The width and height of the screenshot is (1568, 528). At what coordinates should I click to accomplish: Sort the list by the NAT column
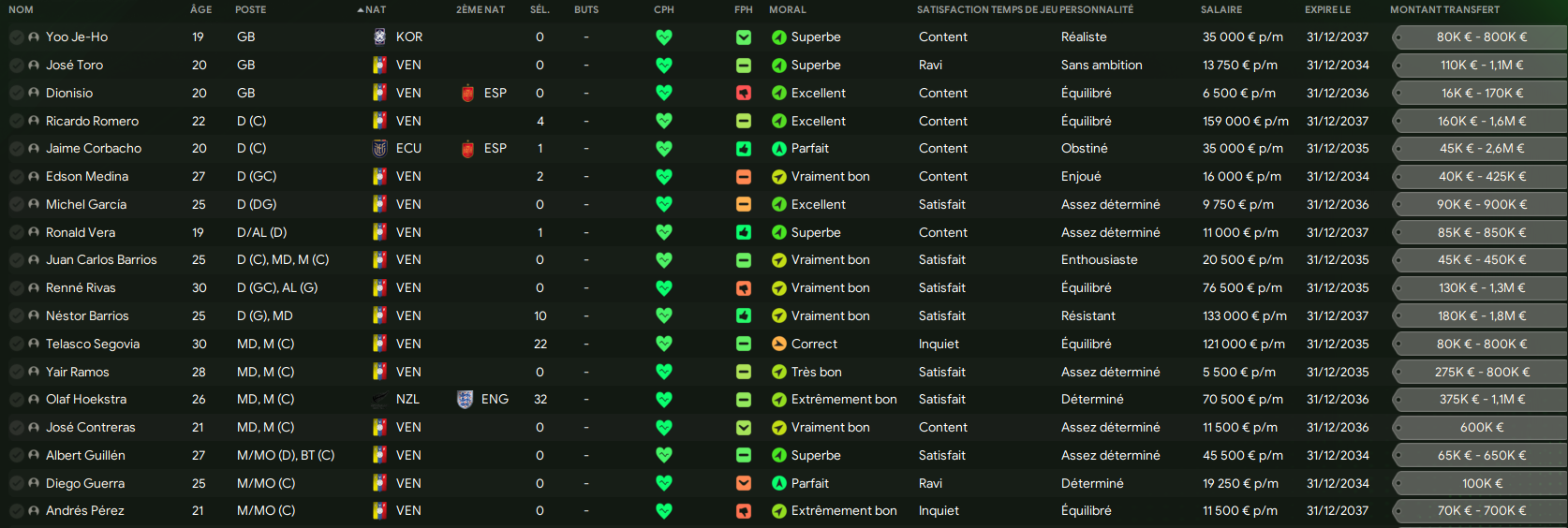pos(375,9)
